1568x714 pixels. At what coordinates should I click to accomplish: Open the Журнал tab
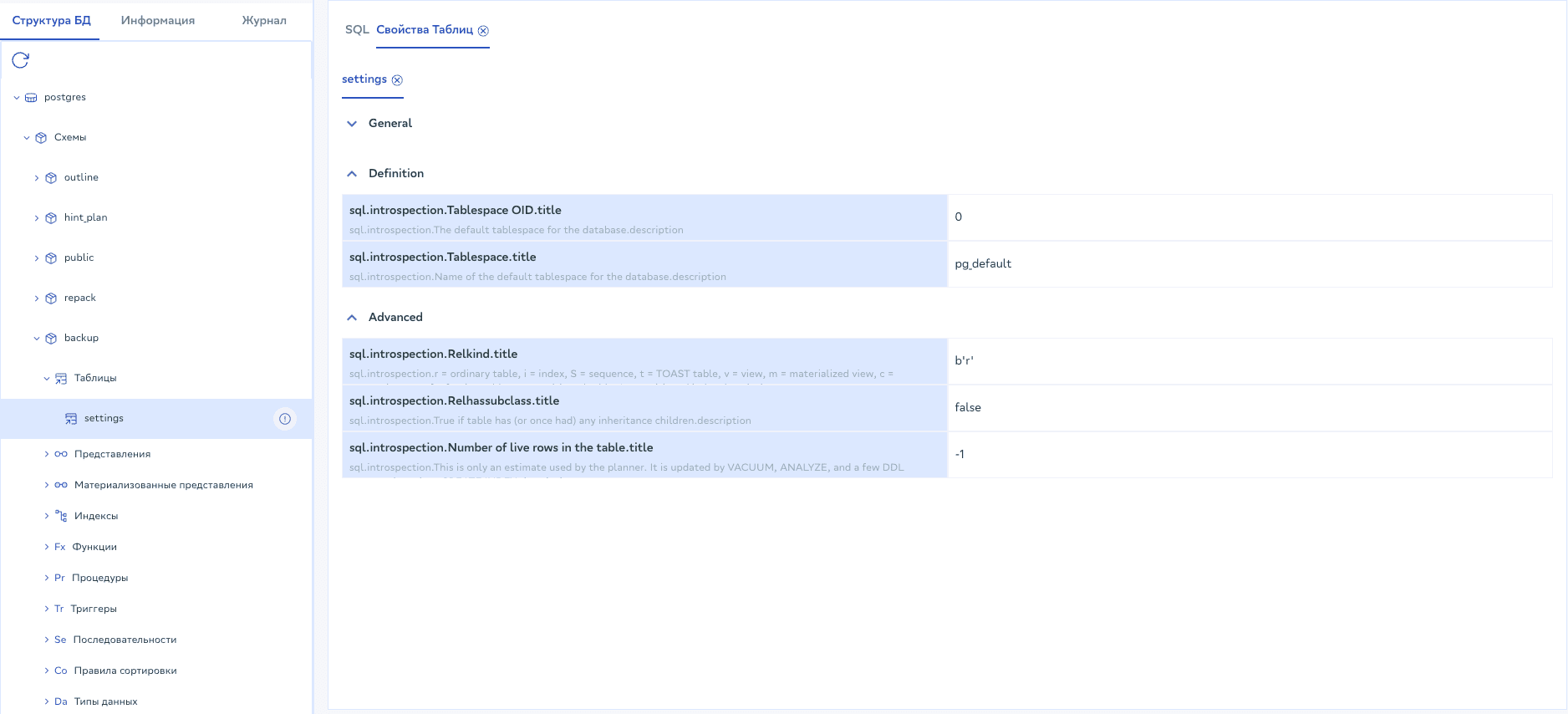(264, 21)
